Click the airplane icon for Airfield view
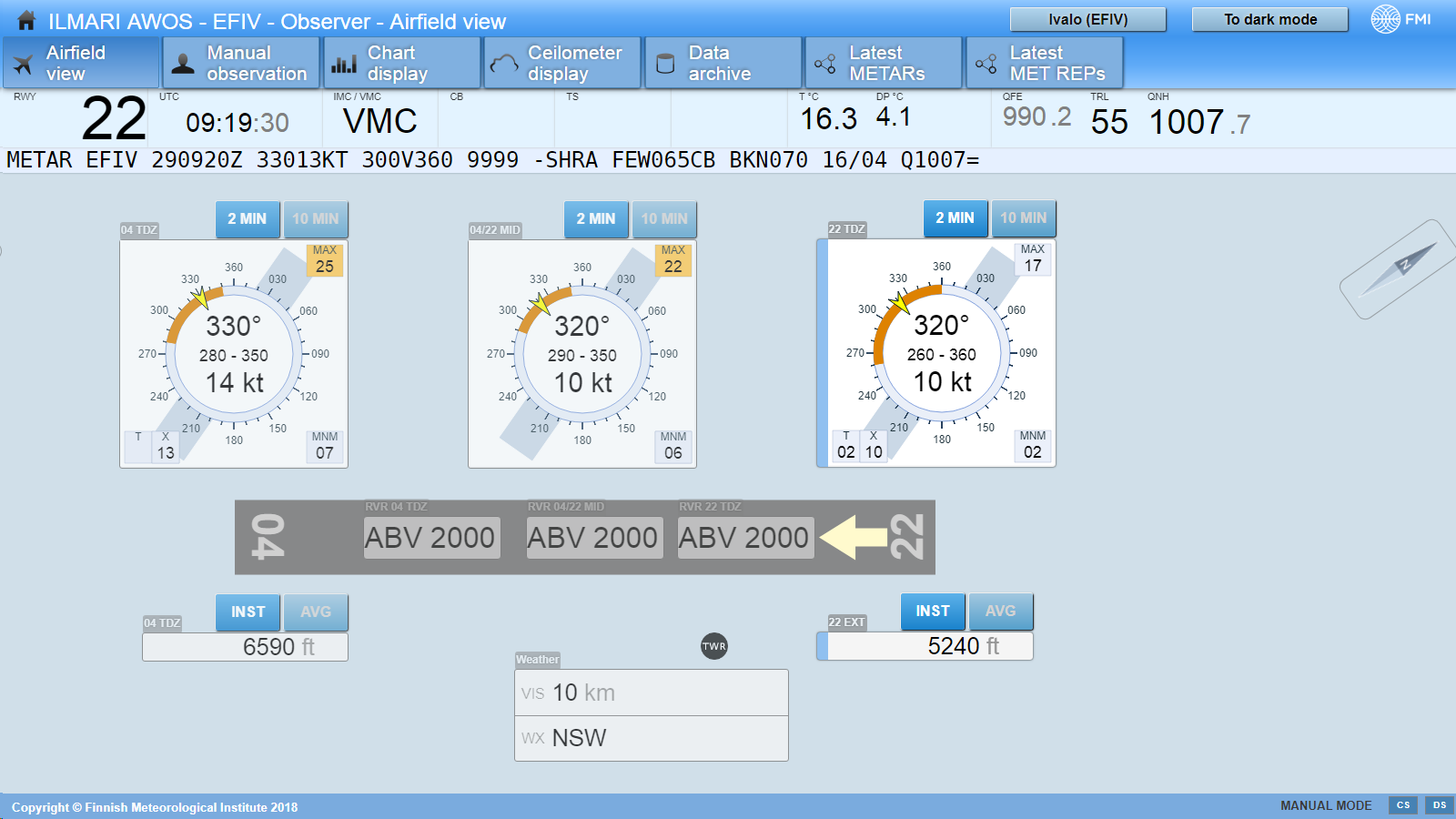 tap(24, 64)
